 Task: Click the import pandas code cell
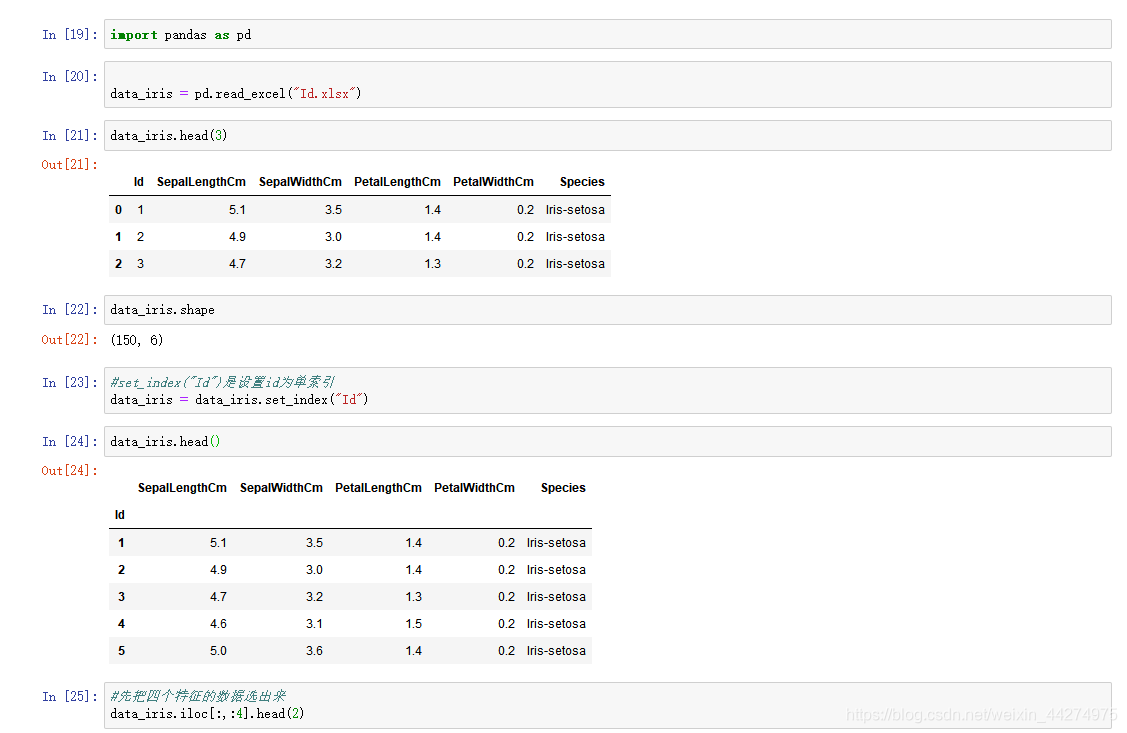pos(607,34)
